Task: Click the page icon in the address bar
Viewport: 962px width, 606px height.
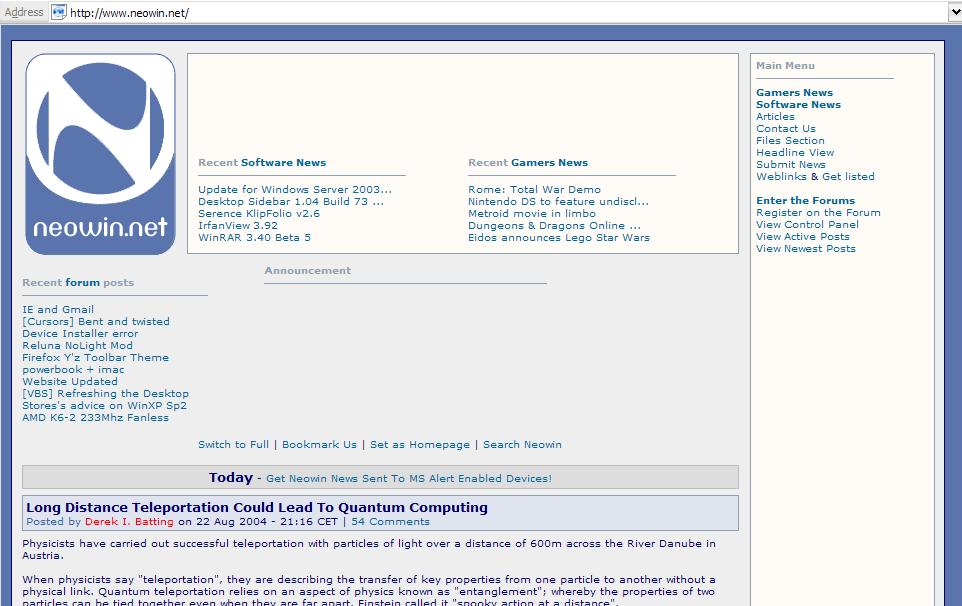Action: pyautogui.click(x=58, y=12)
